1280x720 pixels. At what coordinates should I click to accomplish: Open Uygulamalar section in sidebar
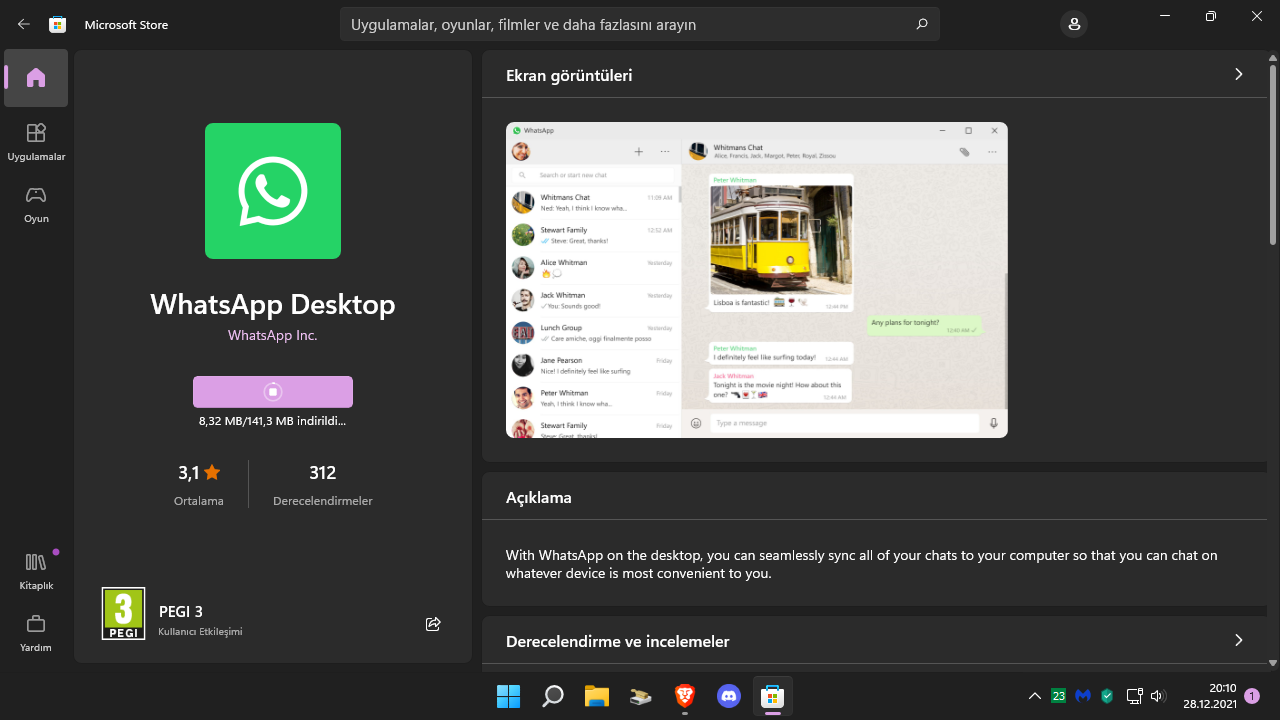[x=36, y=142]
